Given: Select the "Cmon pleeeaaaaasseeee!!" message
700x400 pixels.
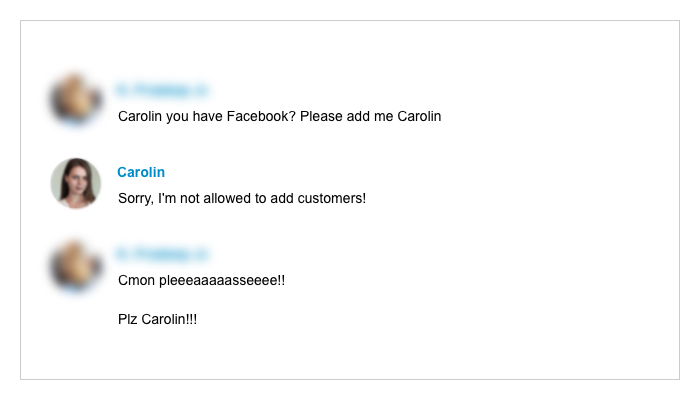Looking at the screenshot, I should (x=201, y=281).
